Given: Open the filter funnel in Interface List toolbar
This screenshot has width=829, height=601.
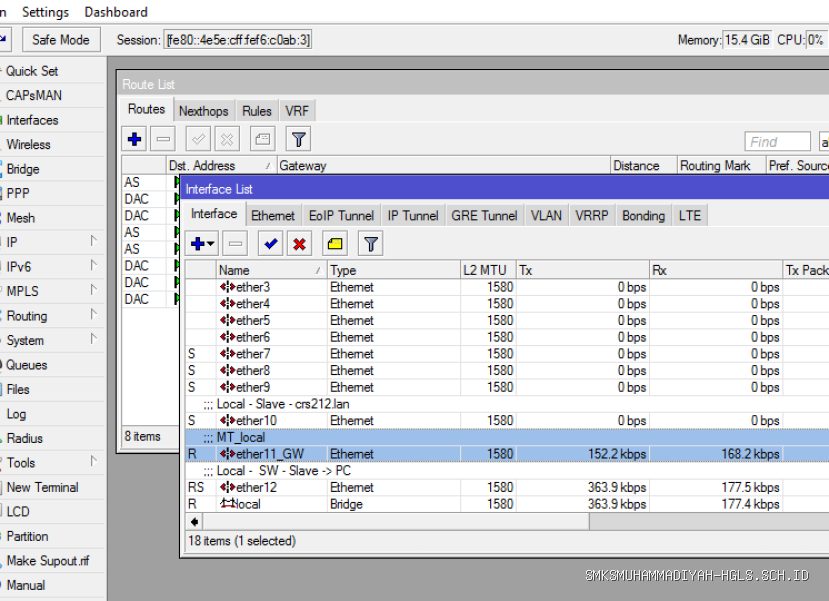Looking at the screenshot, I should click(371, 244).
